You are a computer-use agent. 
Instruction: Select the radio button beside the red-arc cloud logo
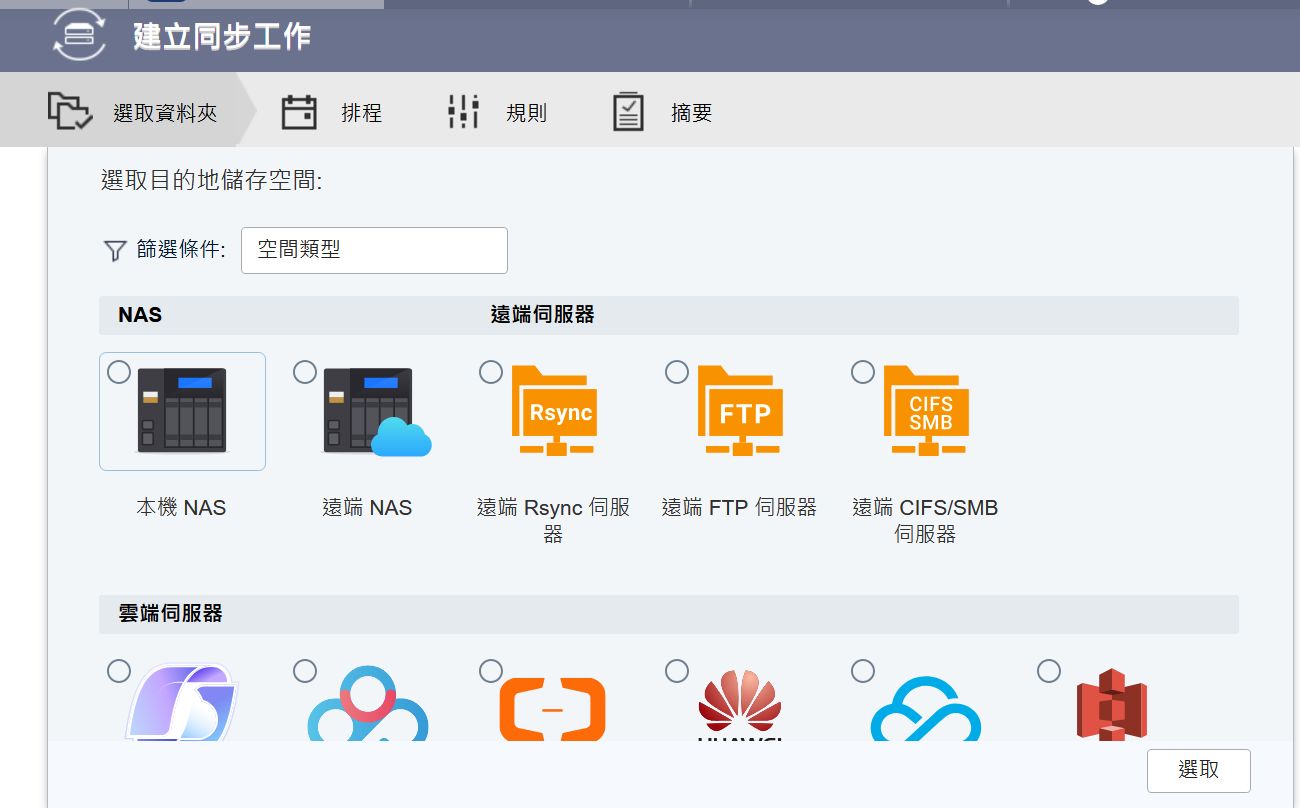click(x=305, y=670)
